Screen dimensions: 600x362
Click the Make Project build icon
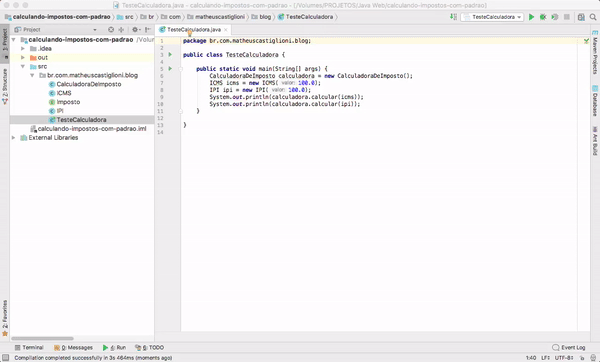coord(453,17)
